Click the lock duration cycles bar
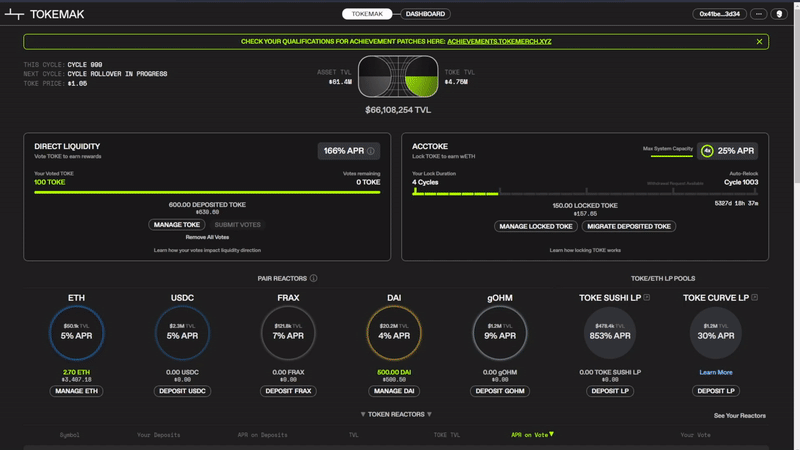This screenshot has height=450, width=800. (x=585, y=193)
